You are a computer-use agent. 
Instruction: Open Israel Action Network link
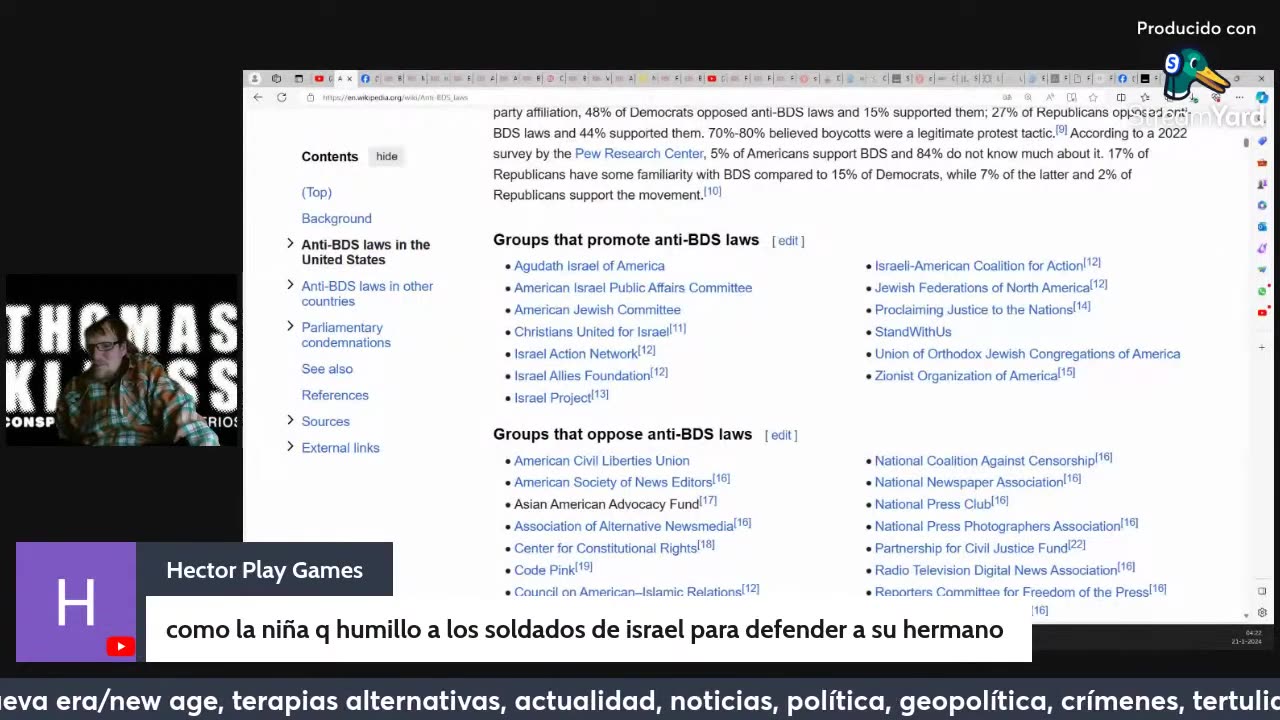(576, 354)
